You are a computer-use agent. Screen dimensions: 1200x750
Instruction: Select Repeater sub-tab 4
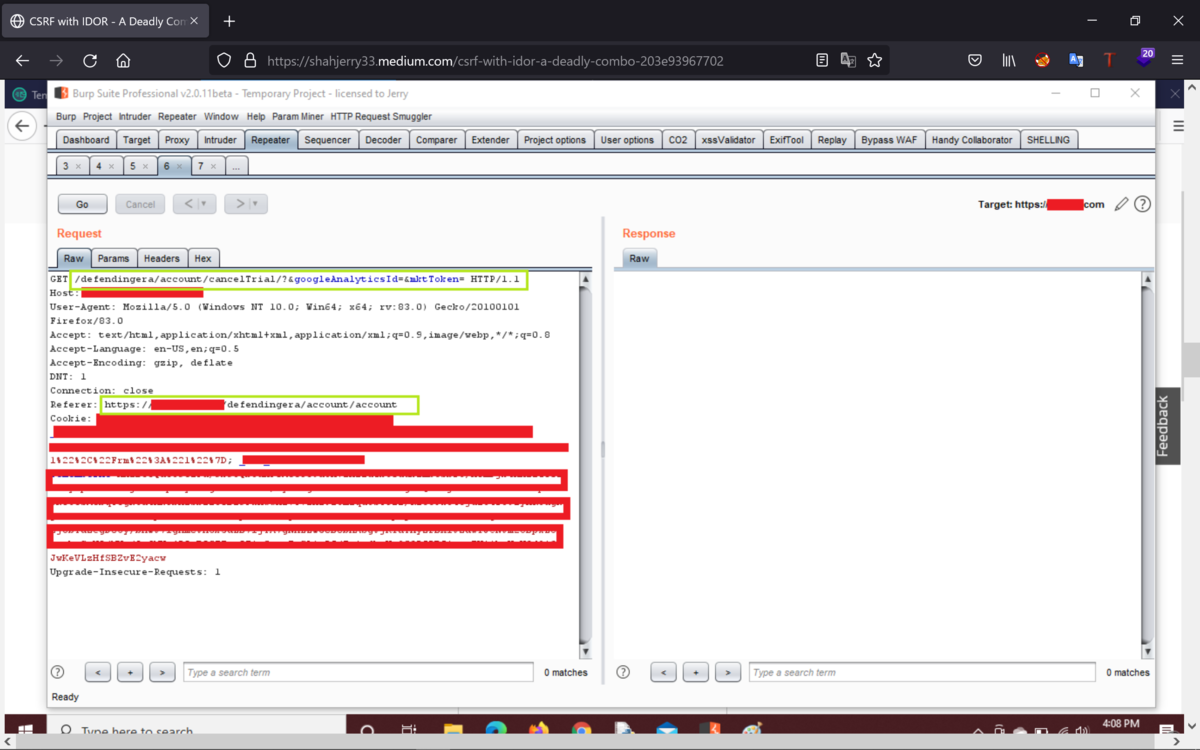(99, 166)
